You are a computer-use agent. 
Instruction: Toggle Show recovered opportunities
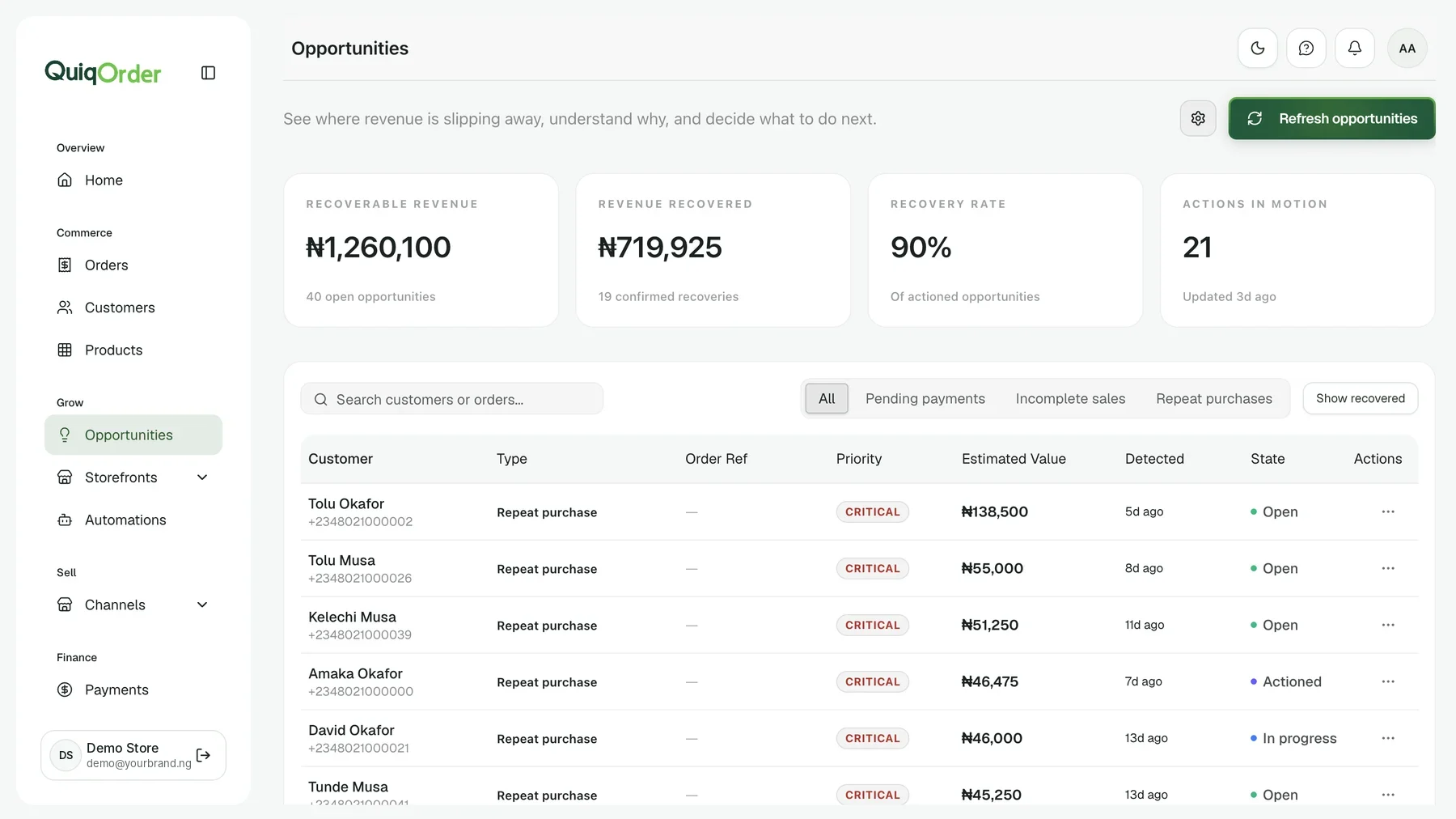pyautogui.click(x=1360, y=398)
